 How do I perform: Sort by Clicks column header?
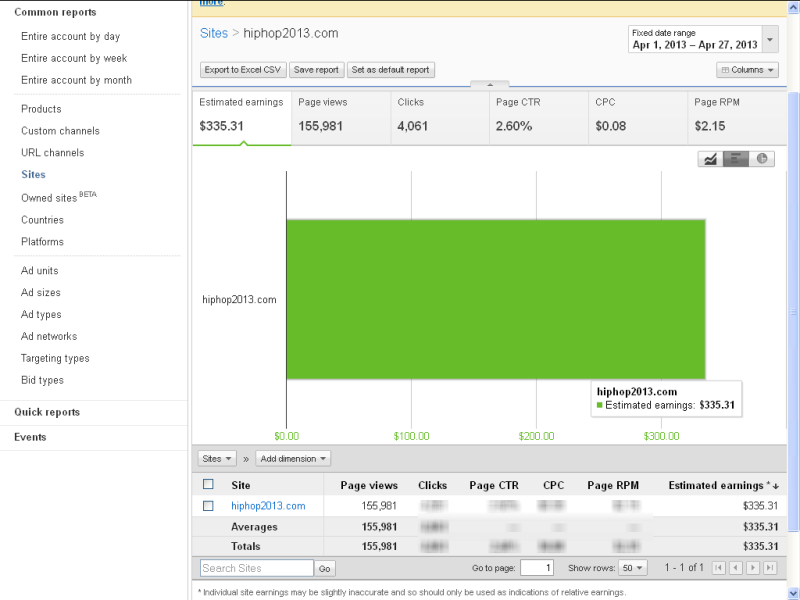[433, 485]
